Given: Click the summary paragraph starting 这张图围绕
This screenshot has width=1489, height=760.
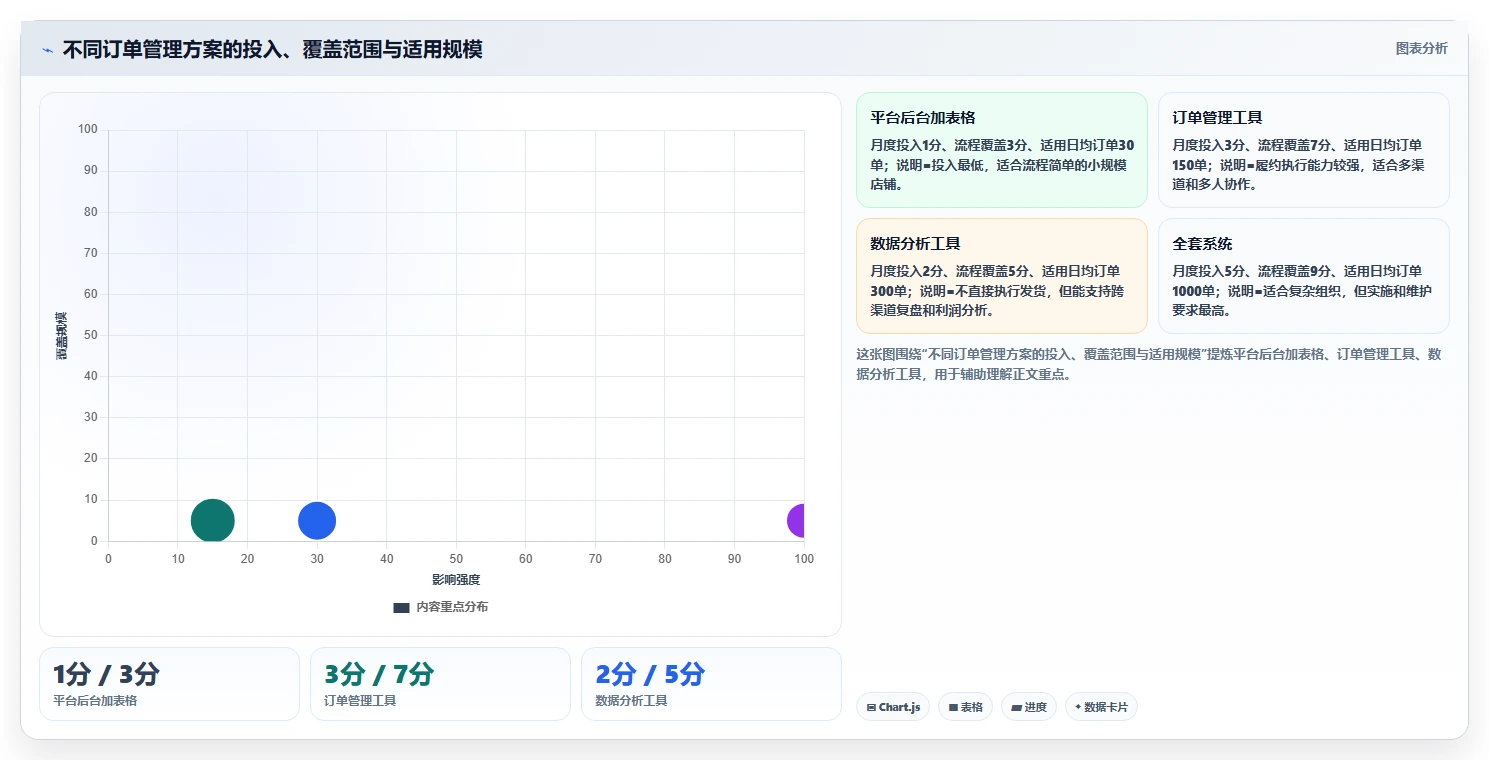Looking at the screenshot, I should click(1149, 365).
